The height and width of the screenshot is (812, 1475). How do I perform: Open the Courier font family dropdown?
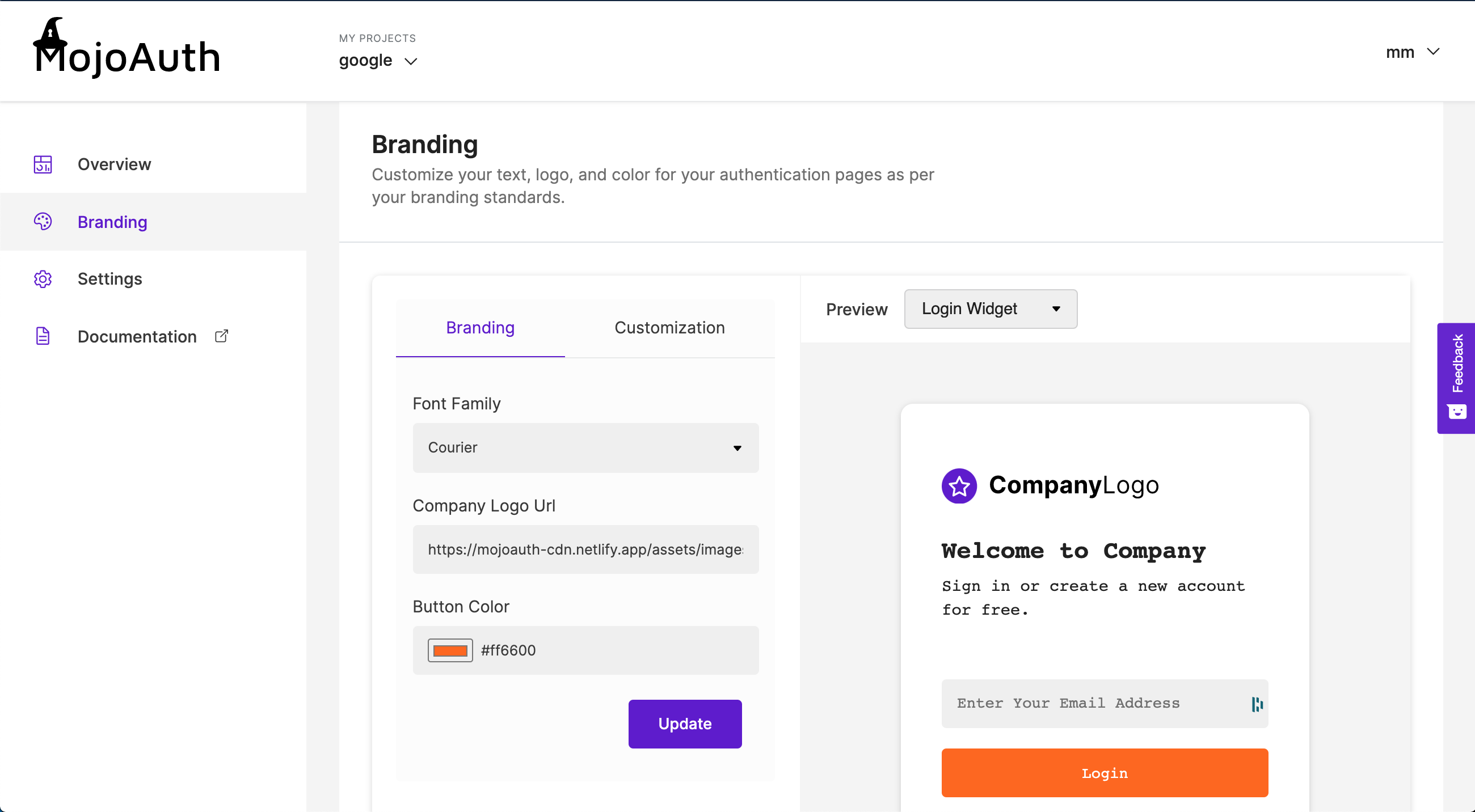point(585,448)
